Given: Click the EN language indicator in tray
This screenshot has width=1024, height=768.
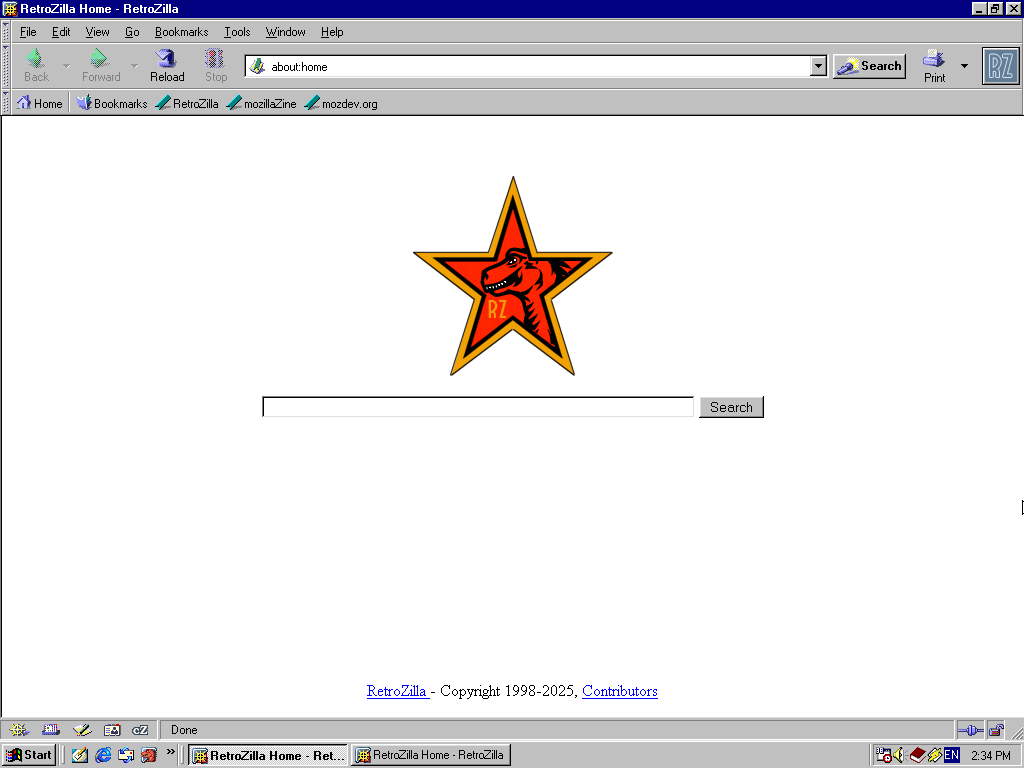Looking at the screenshot, I should point(952,755).
